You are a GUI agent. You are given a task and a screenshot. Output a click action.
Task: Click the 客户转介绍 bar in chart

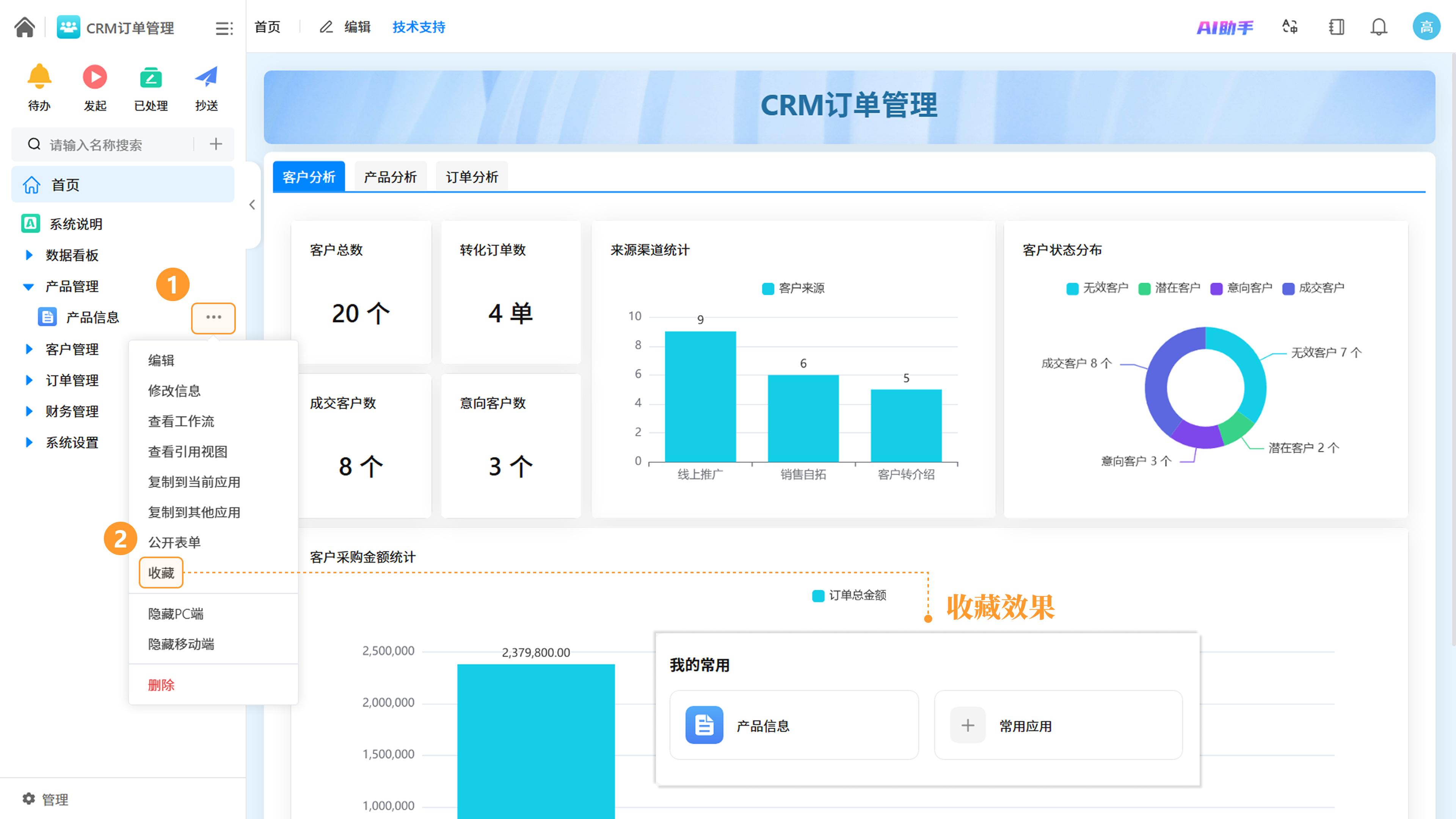tap(906, 425)
